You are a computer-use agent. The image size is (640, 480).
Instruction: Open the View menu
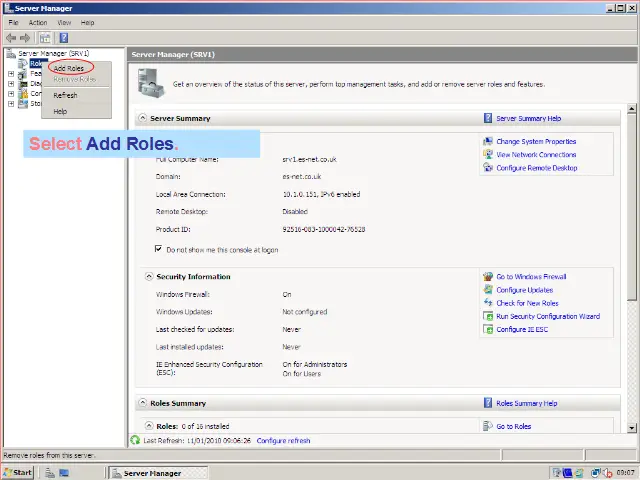point(64,22)
